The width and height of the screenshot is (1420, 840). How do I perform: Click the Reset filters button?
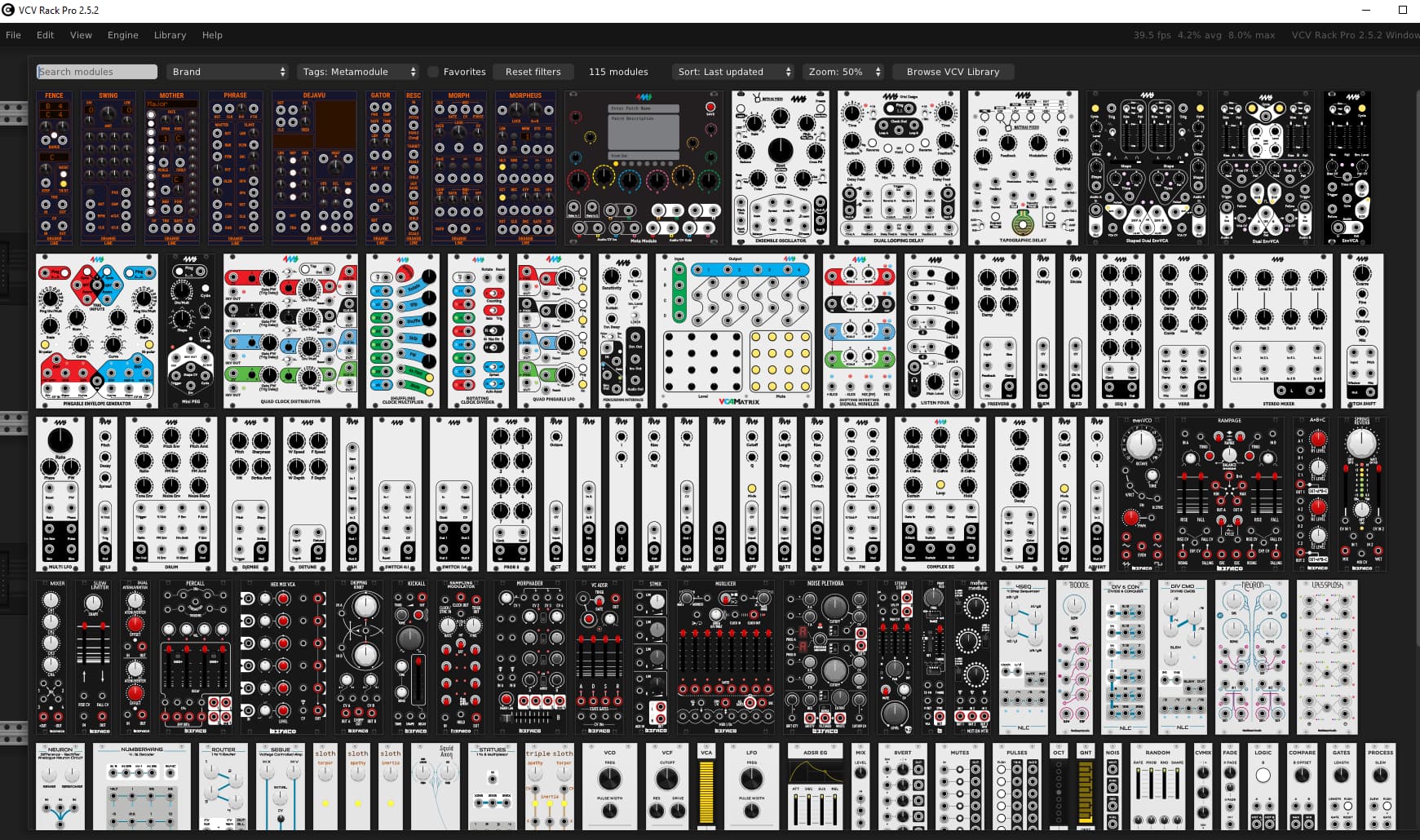coord(533,72)
